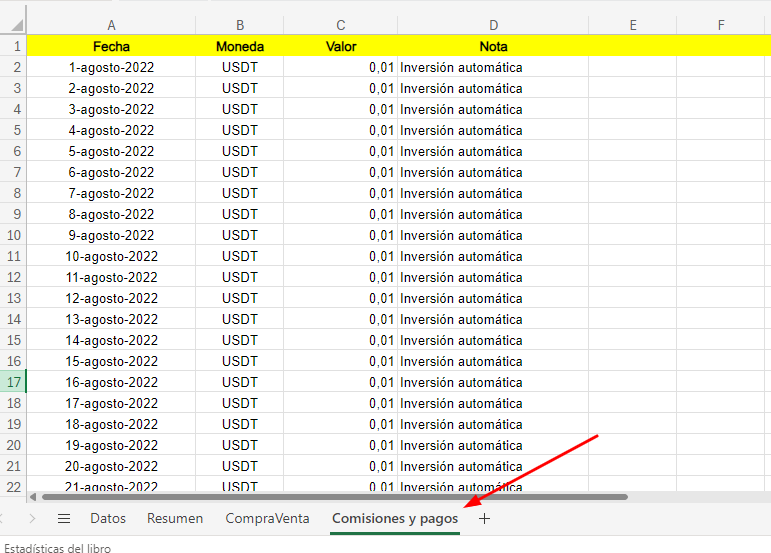Image resolution: width=771 pixels, height=553 pixels.
Task: Select the Comisiones y pagos tab
Action: click(395, 519)
